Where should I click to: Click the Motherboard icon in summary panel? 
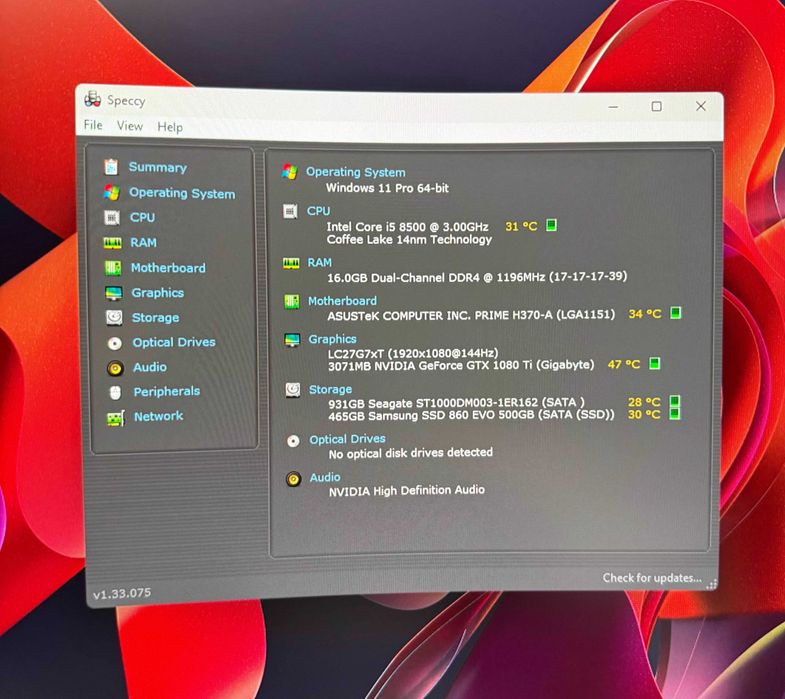291,301
